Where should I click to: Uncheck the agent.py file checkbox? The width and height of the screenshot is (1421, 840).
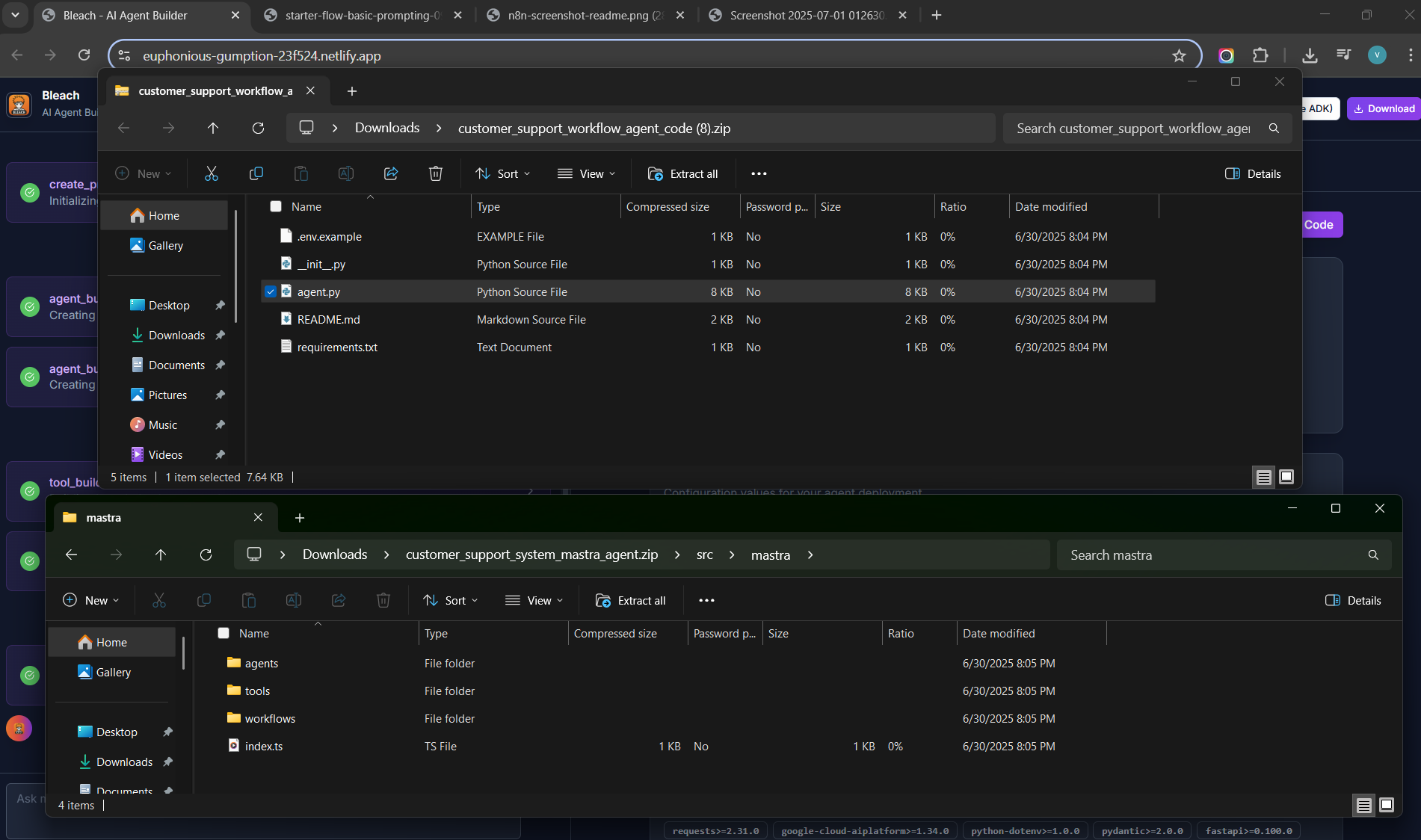click(x=271, y=291)
